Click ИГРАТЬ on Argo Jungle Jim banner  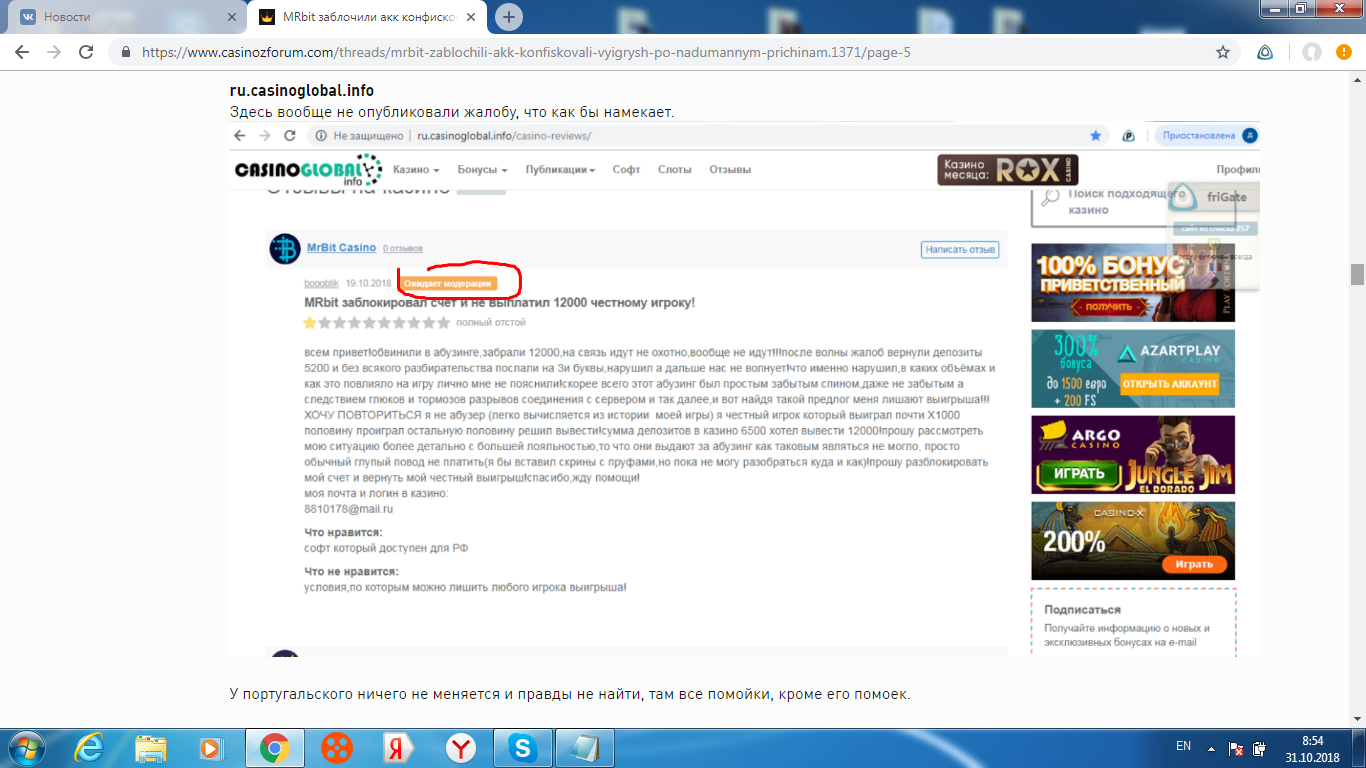[1078, 473]
